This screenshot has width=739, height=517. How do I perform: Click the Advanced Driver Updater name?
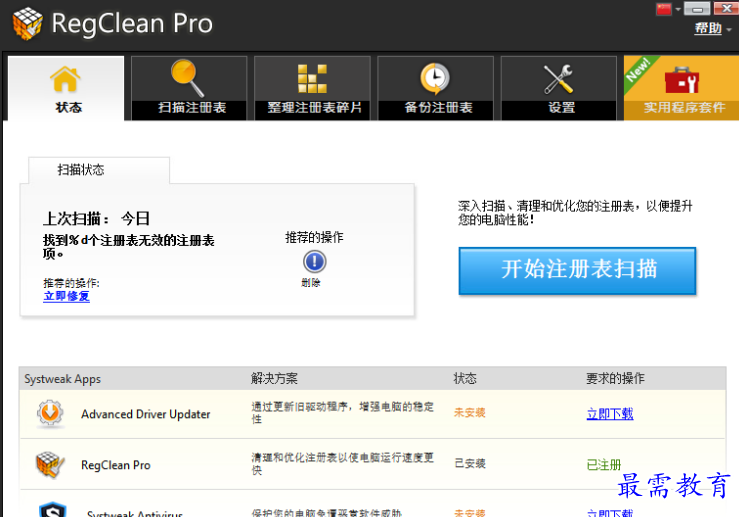click(x=146, y=414)
